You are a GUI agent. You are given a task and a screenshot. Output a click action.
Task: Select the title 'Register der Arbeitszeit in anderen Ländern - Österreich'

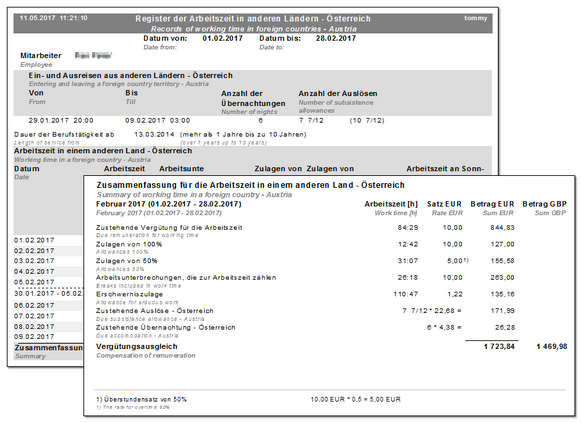253,19
